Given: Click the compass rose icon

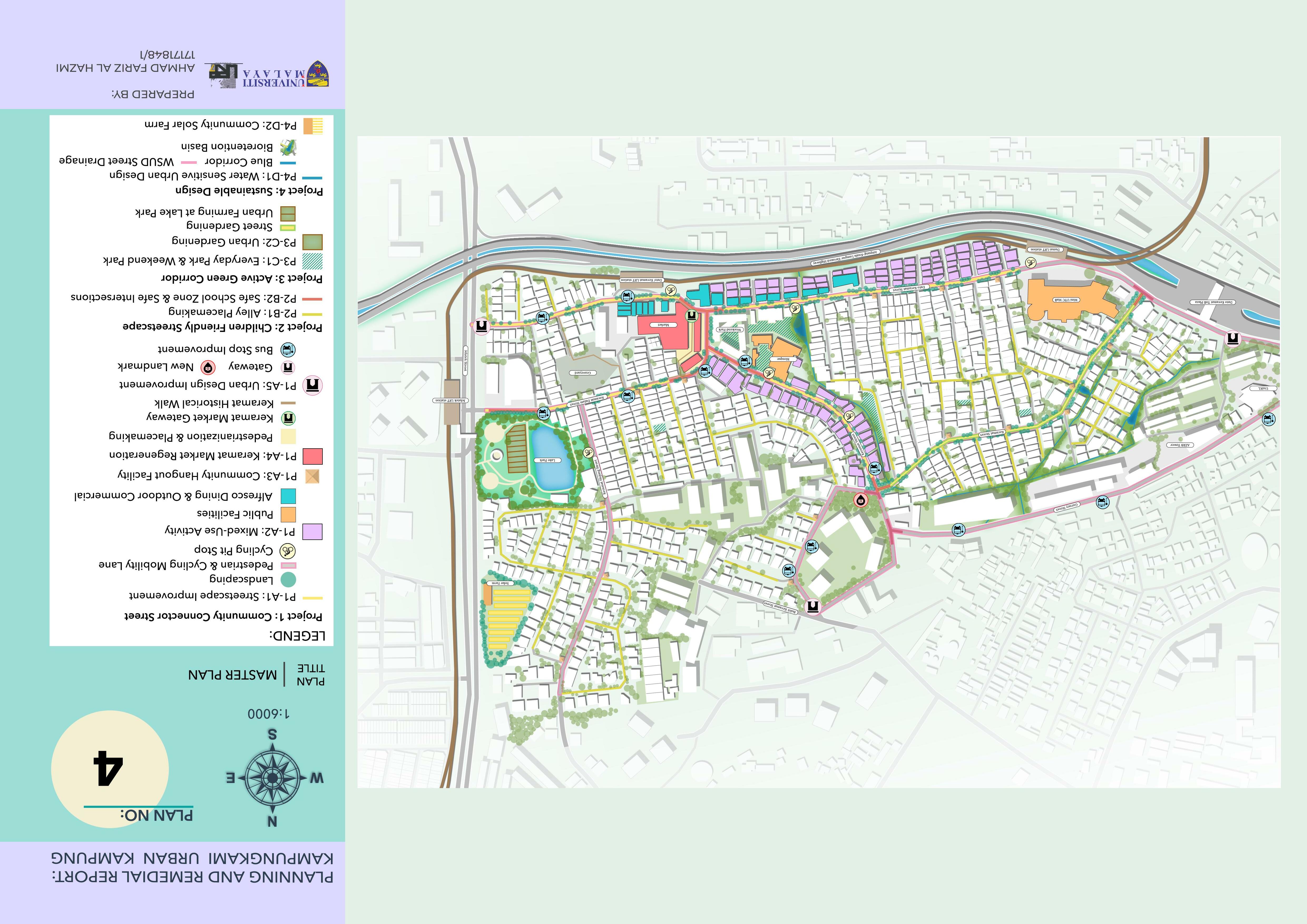Looking at the screenshot, I should [272, 778].
